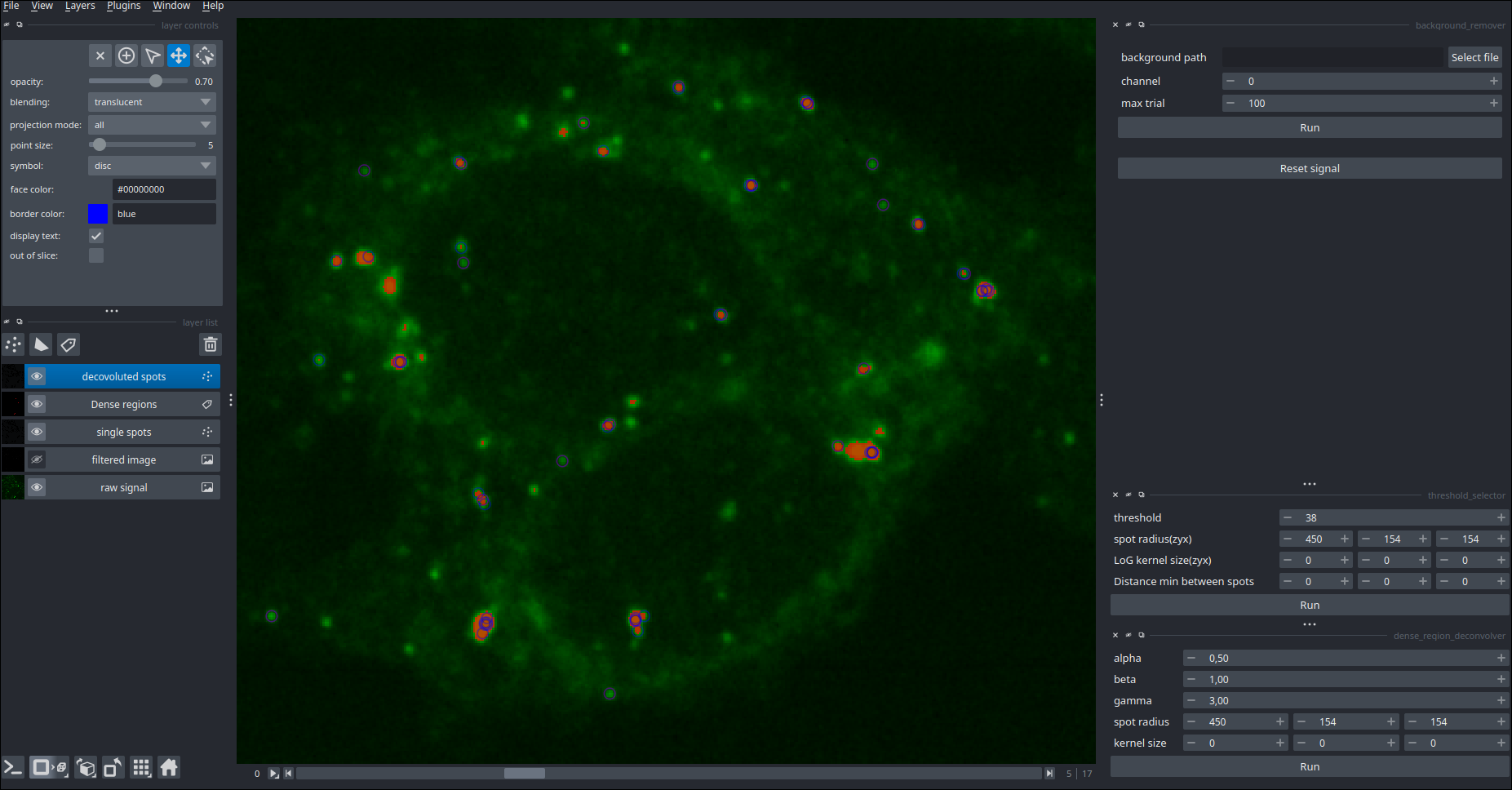Open the blending mode dropdown
The width and height of the screenshot is (1512, 790).
coord(152,102)
